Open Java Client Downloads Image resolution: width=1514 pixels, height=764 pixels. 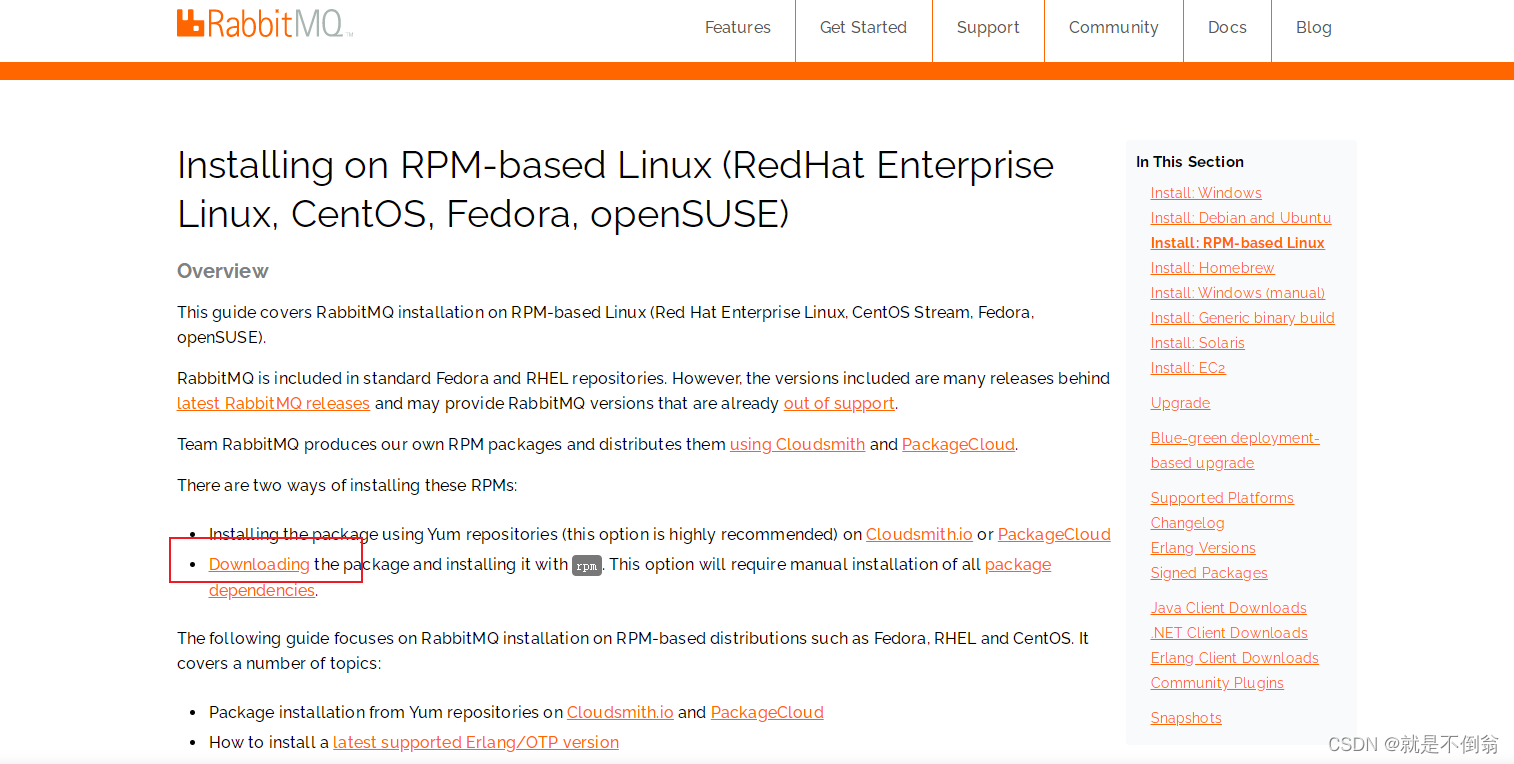(x=1228, y=607)
